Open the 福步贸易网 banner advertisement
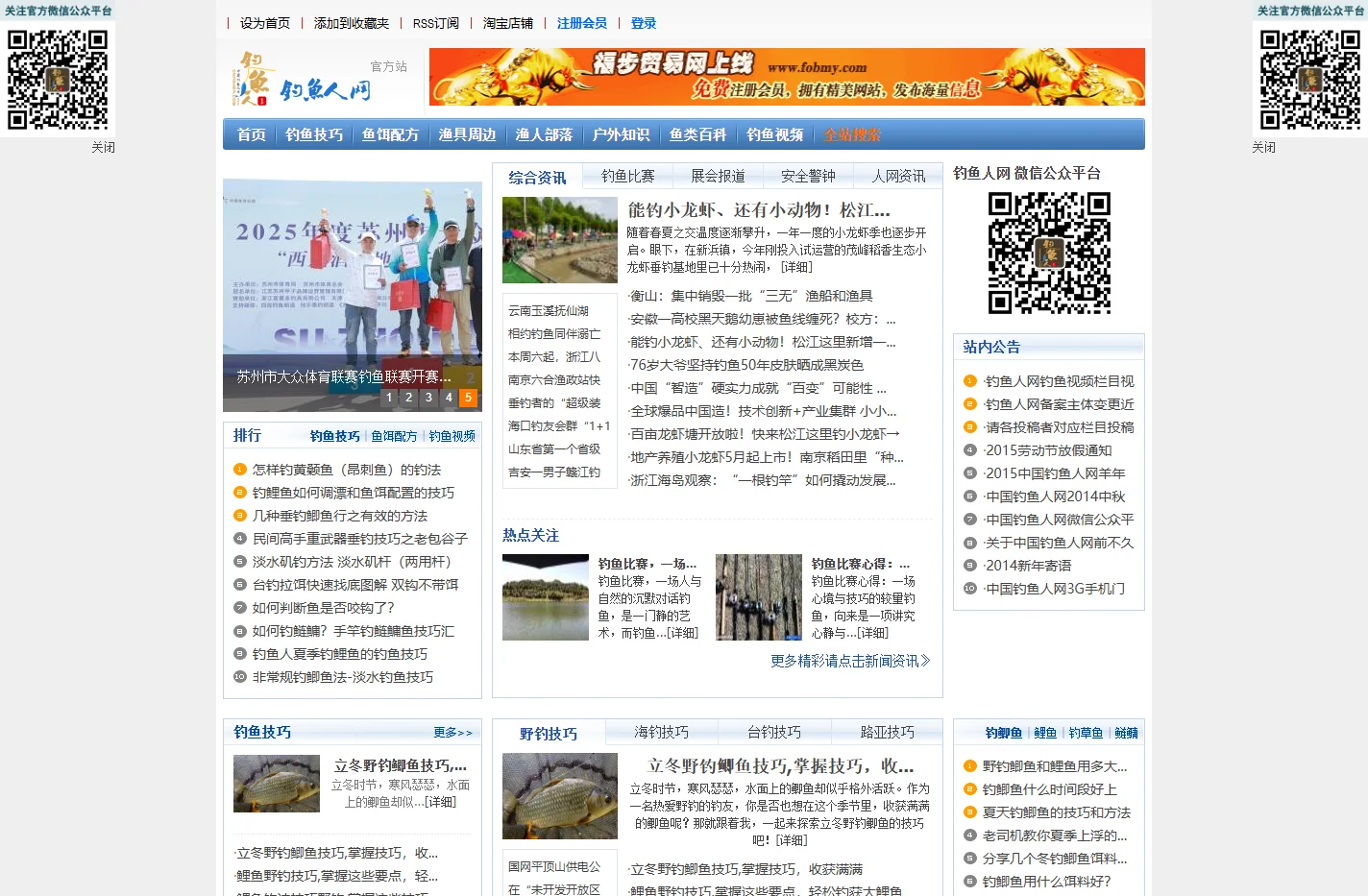Viewport: 1368px width, 896px height. pos(787,77)
